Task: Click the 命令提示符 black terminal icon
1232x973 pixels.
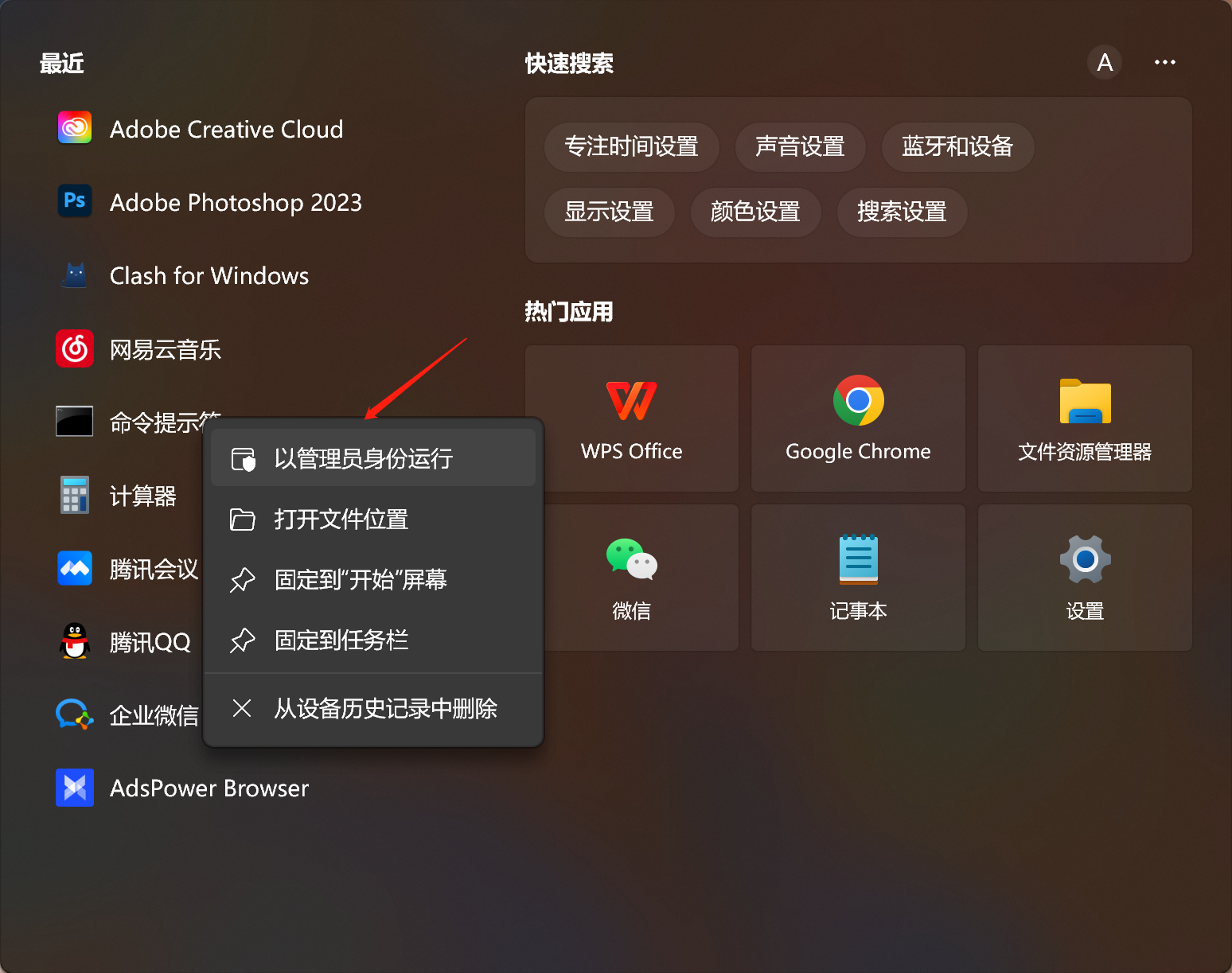Action: [75, 422]
